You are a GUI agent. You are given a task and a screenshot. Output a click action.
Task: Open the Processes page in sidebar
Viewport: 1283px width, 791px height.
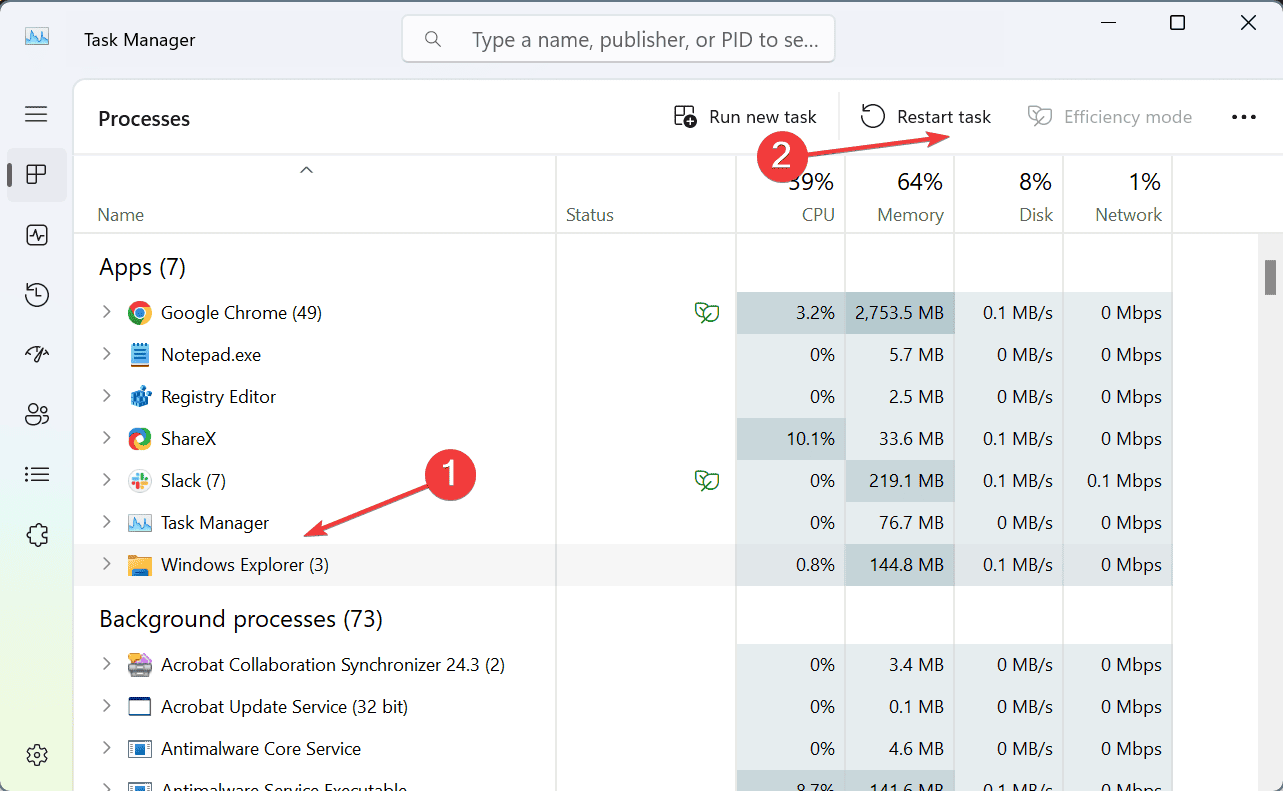(37, 175)
